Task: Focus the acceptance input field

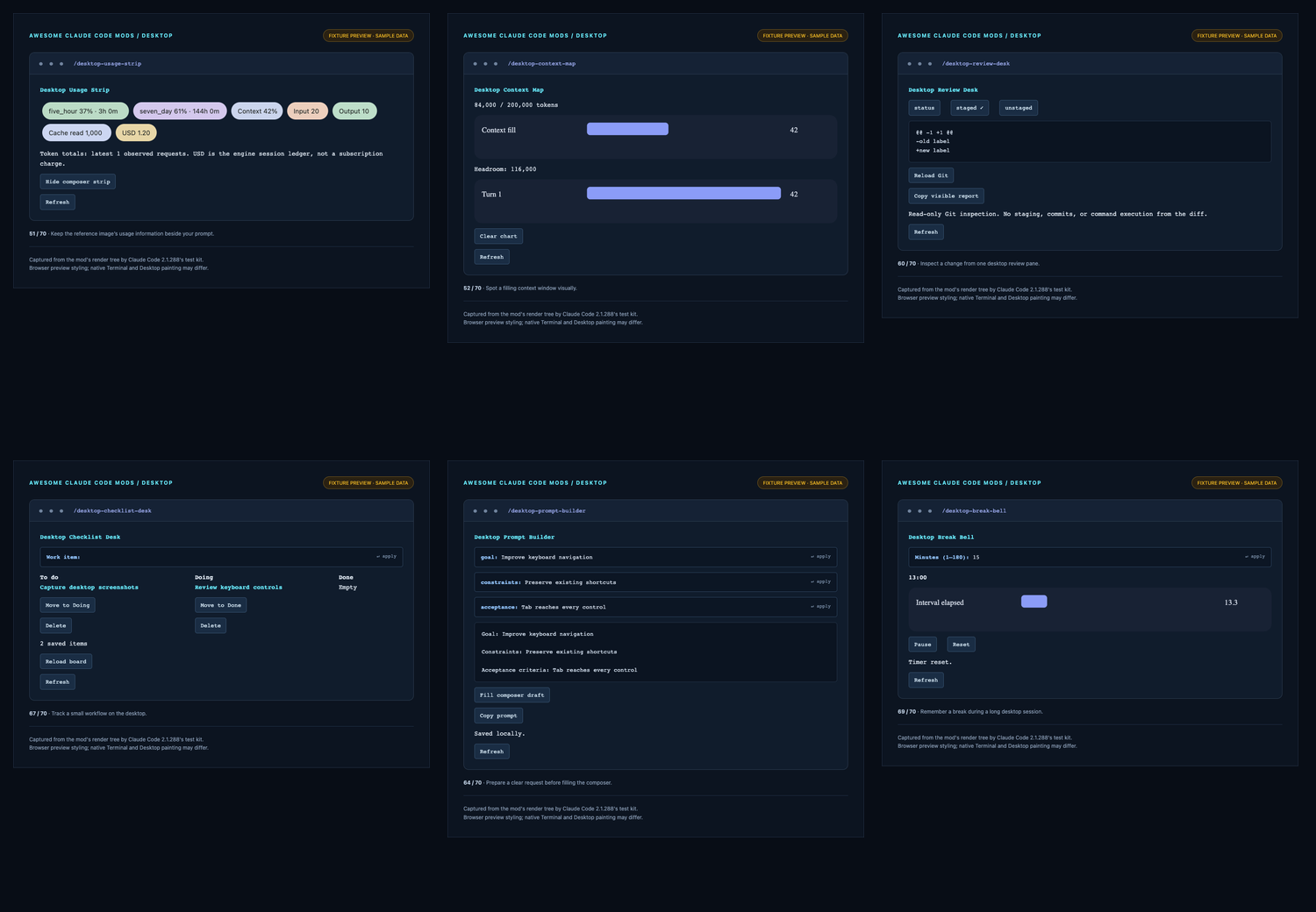Action: tap(655, 606)
